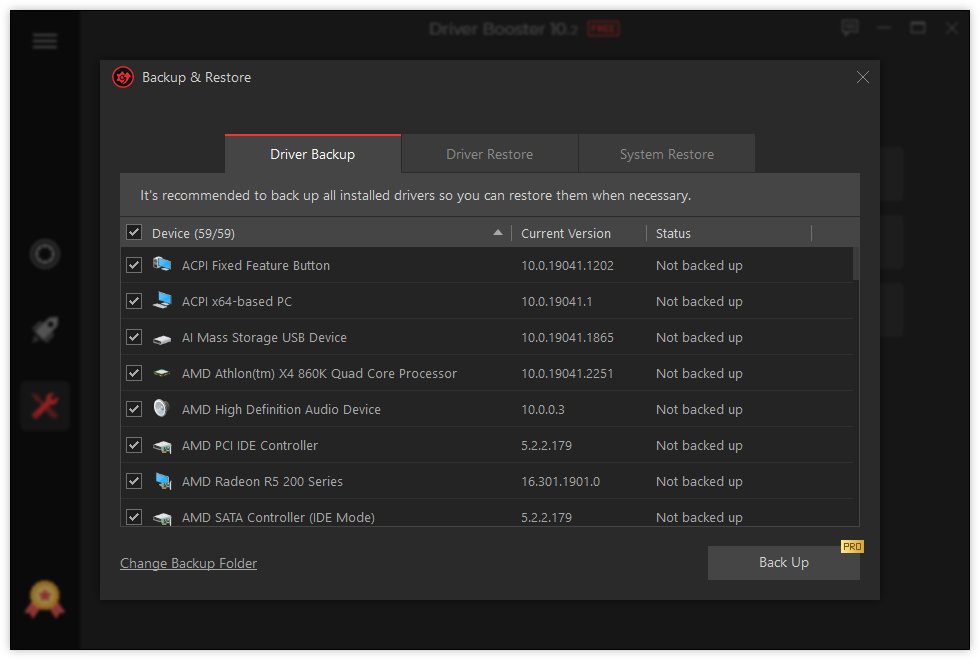
Task: Select the AMD Radeon R5 200 Series row text
Action: 262,481
